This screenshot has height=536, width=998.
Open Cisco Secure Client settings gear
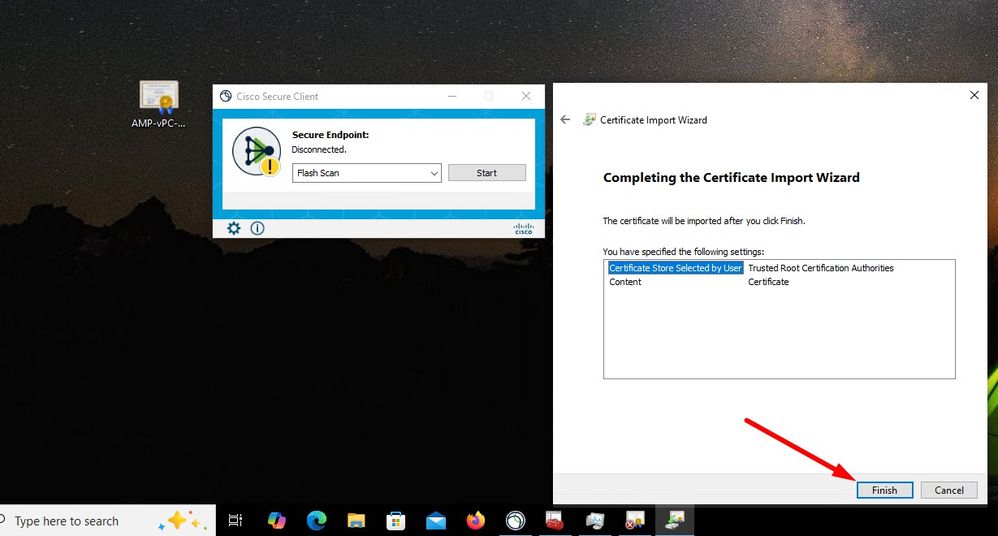234,228
